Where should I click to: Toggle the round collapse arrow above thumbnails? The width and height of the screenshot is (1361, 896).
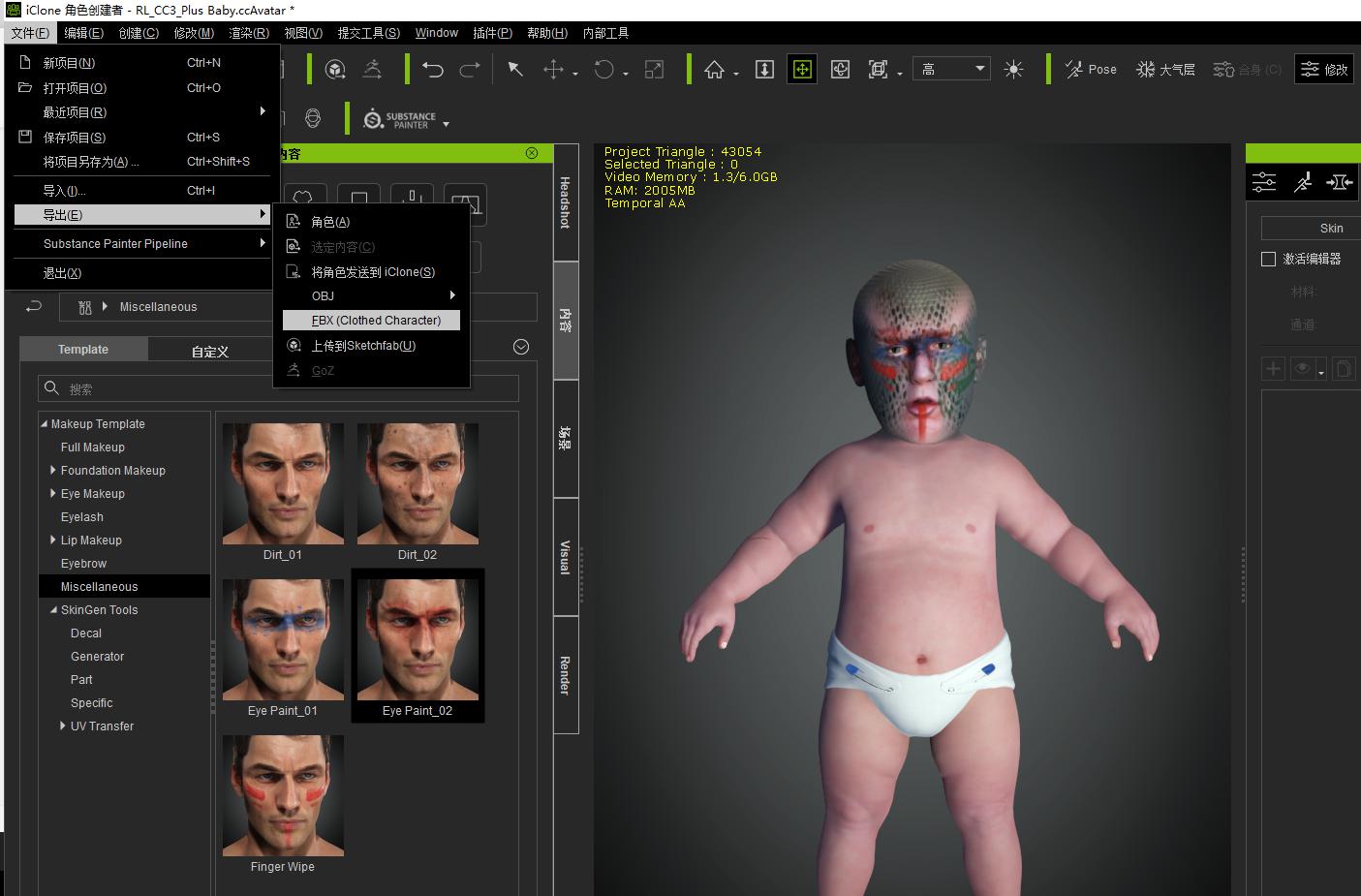[521, 347]
